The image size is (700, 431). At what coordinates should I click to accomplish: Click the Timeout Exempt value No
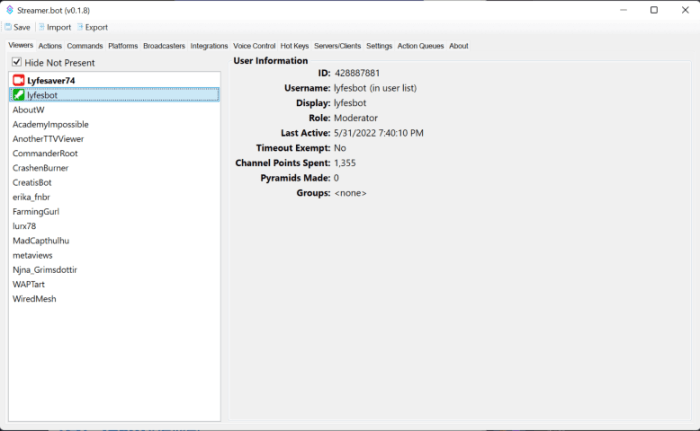(340, 148)
